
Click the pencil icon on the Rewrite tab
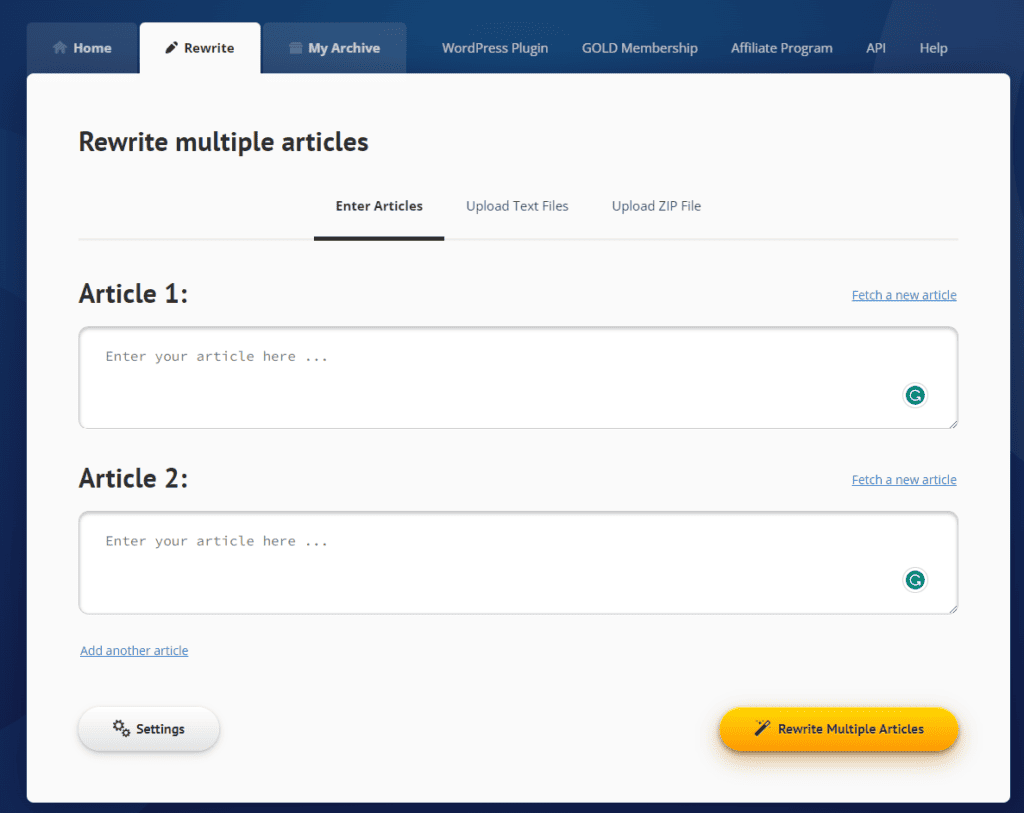pyautogui.click(x=175, y=47)
